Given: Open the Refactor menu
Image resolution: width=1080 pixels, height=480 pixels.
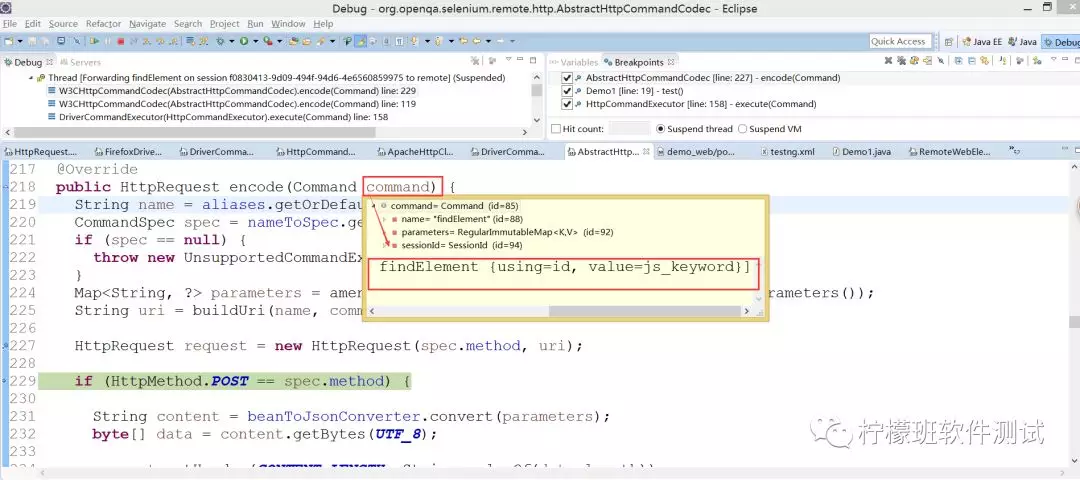Looking at the screenshot, I should pyautogui.click(x=103, y=23).
